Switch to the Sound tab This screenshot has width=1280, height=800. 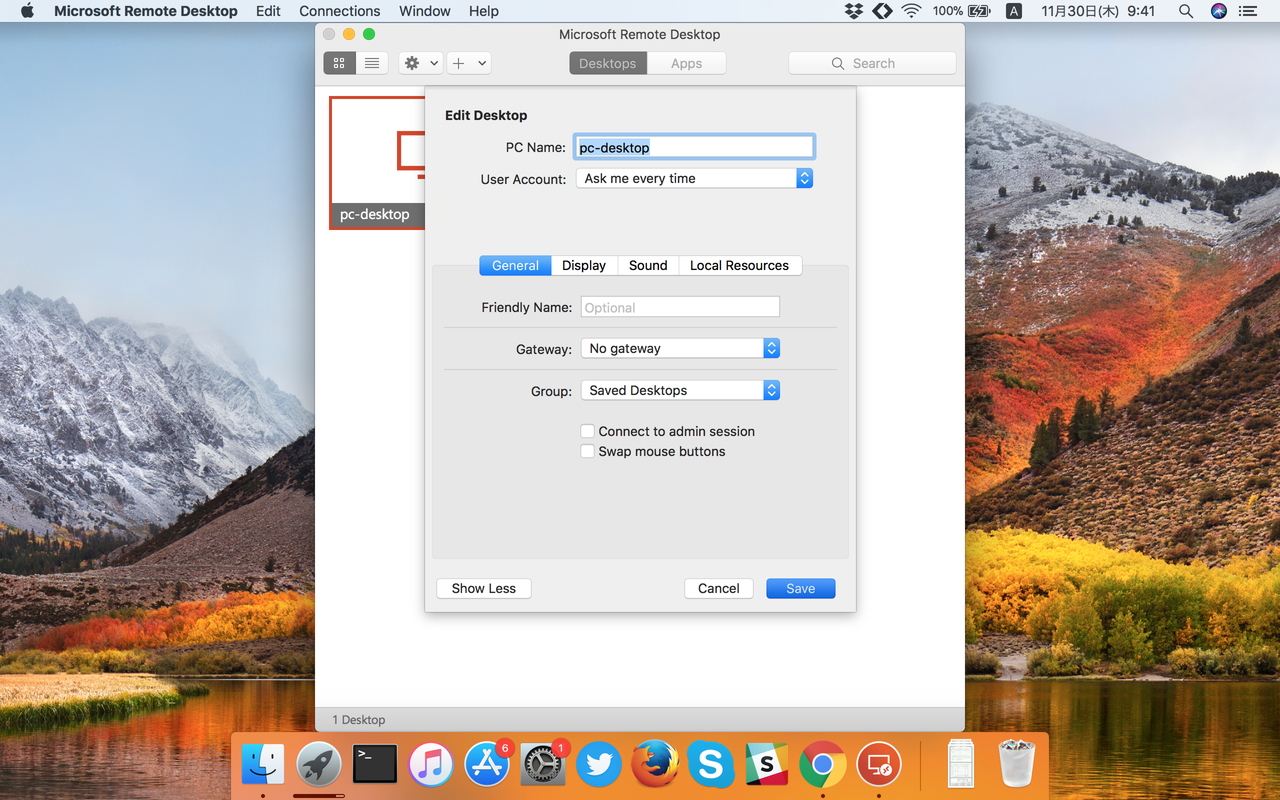pos(648,265)
